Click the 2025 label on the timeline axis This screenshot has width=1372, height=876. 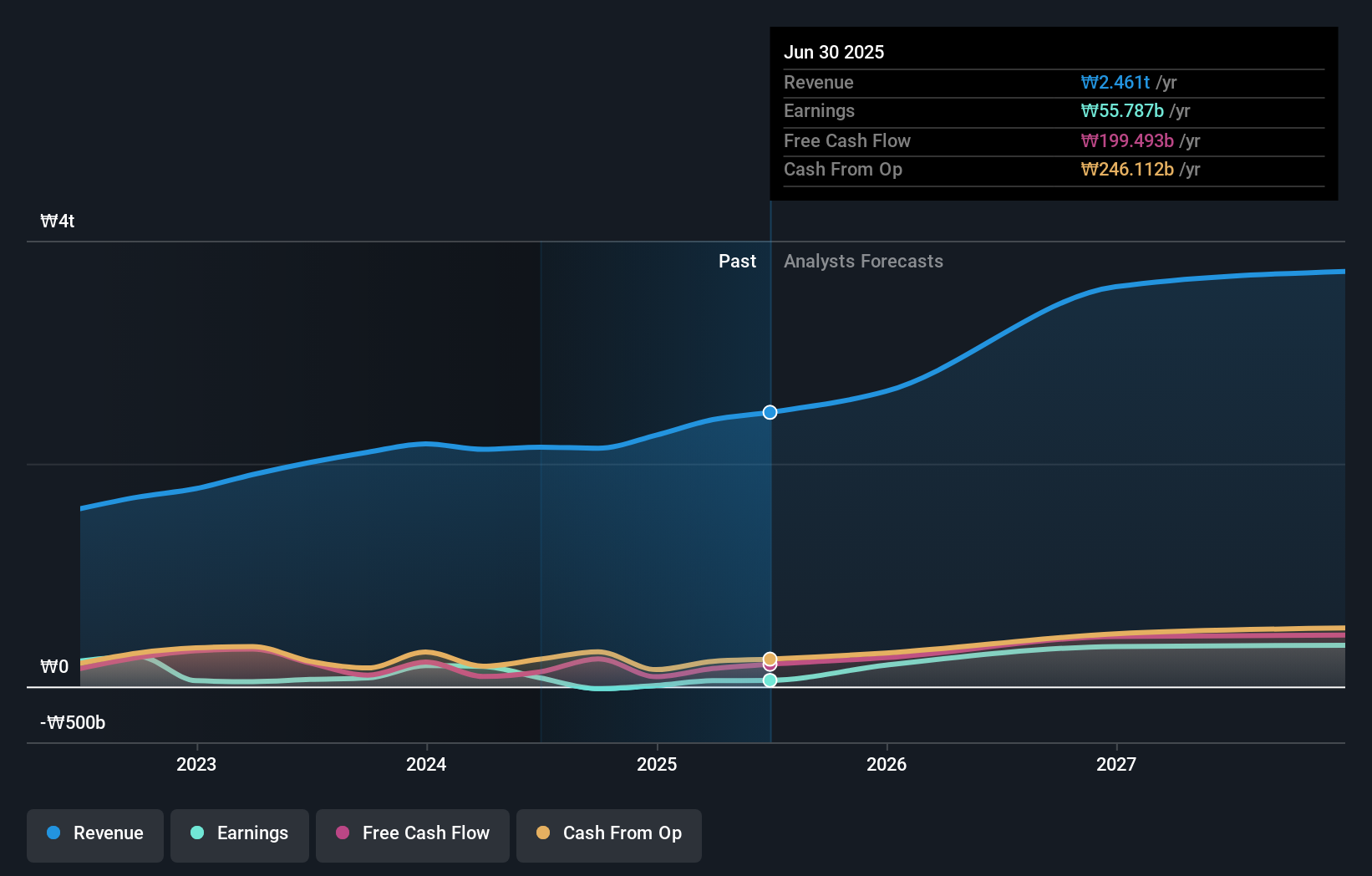[x=657, y=763]
